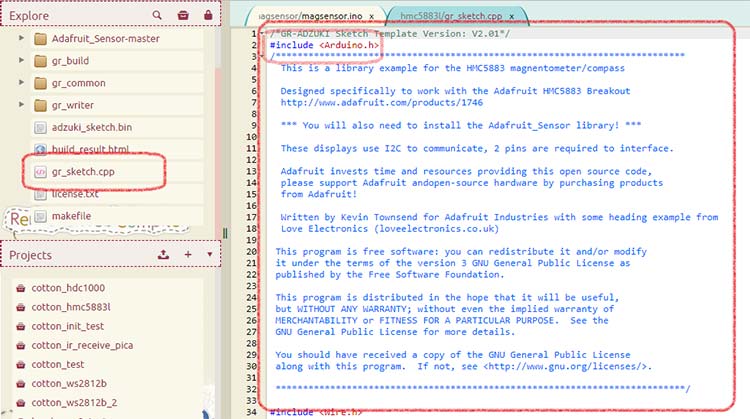Open the adzuki_sketch.bin file

118,127
